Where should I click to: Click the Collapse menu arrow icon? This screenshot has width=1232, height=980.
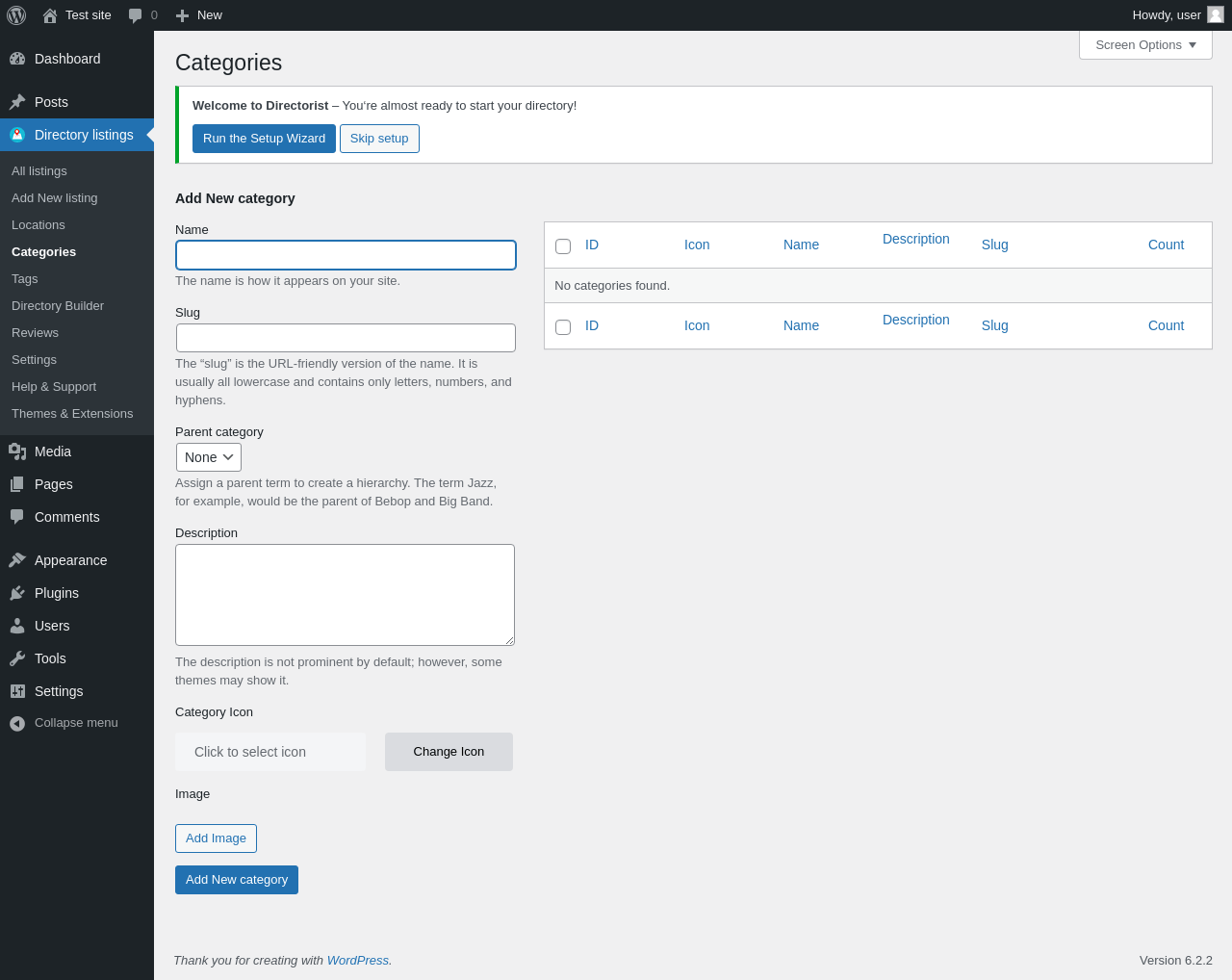17,723
